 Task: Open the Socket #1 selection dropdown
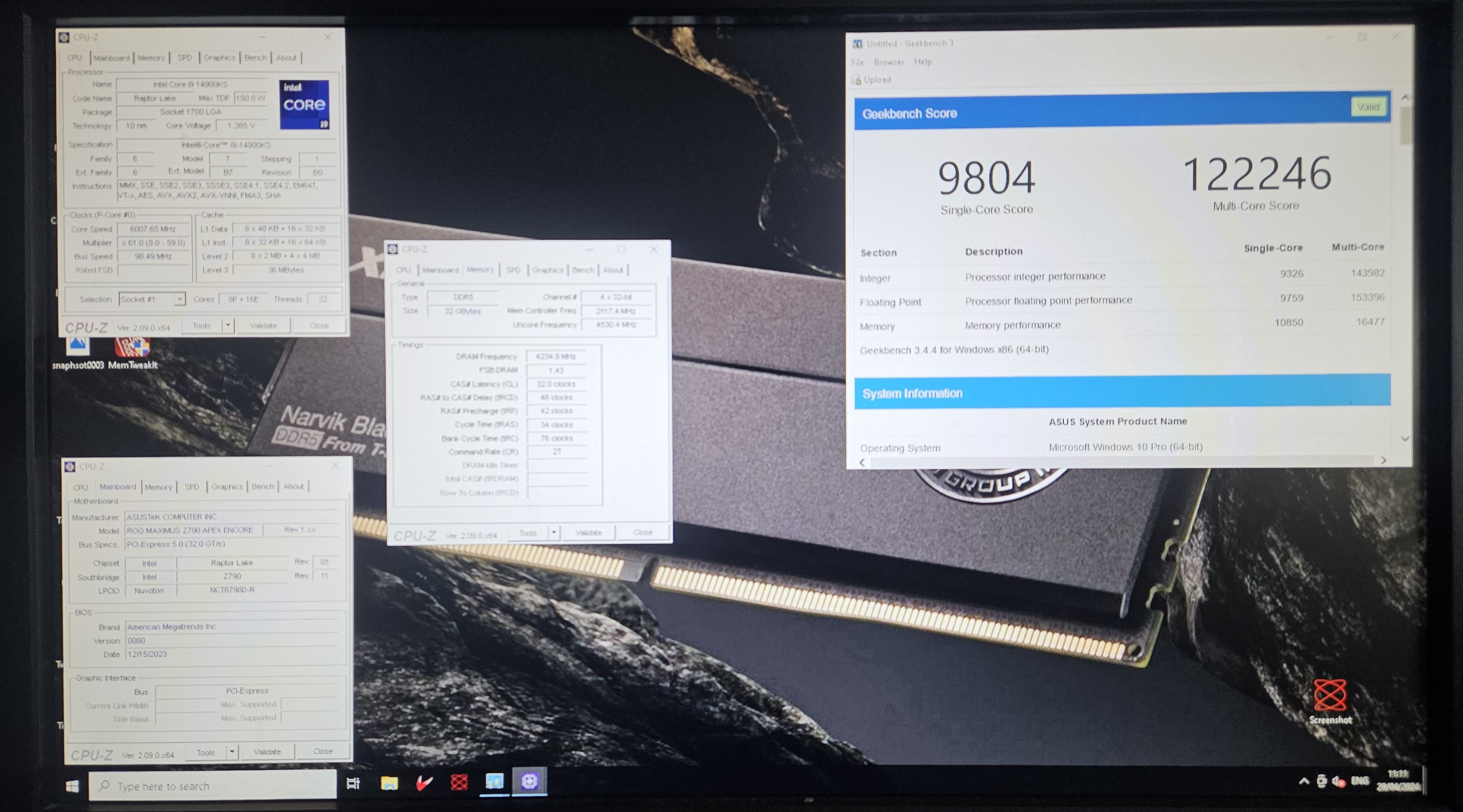pos(152,299)
